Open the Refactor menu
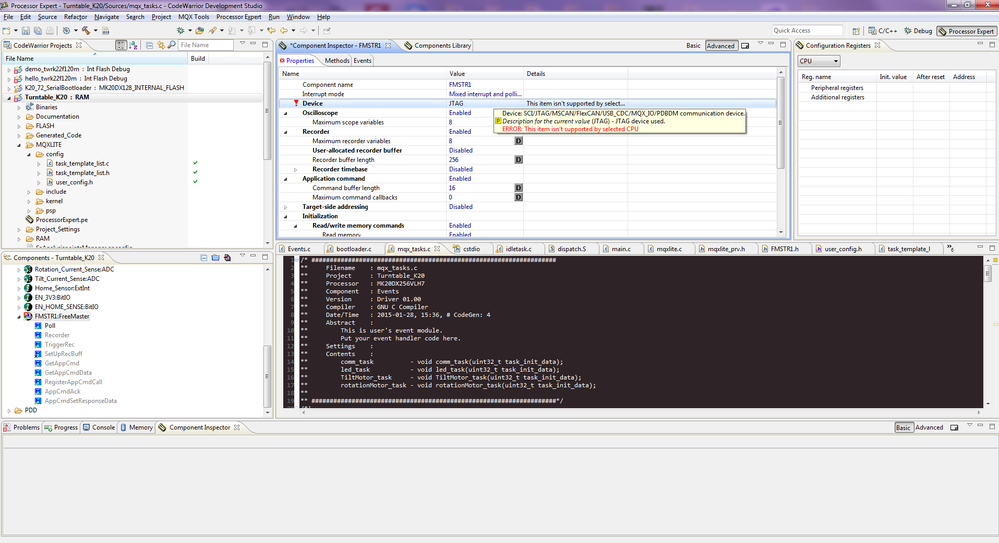The width and height of the screenshot is (999, 543). pos(75,17)
